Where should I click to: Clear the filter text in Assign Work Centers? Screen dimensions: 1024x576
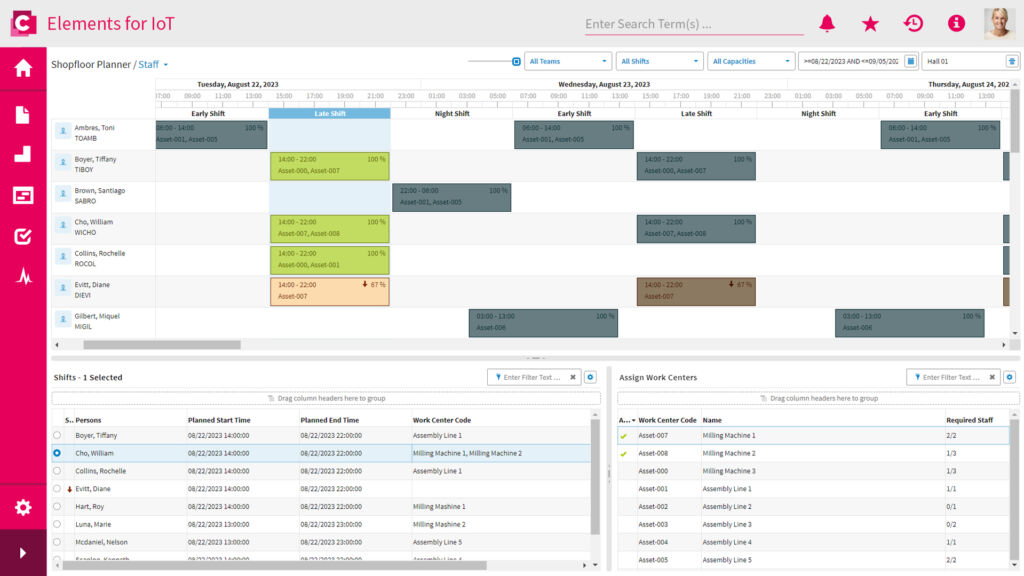coord(990,377)
